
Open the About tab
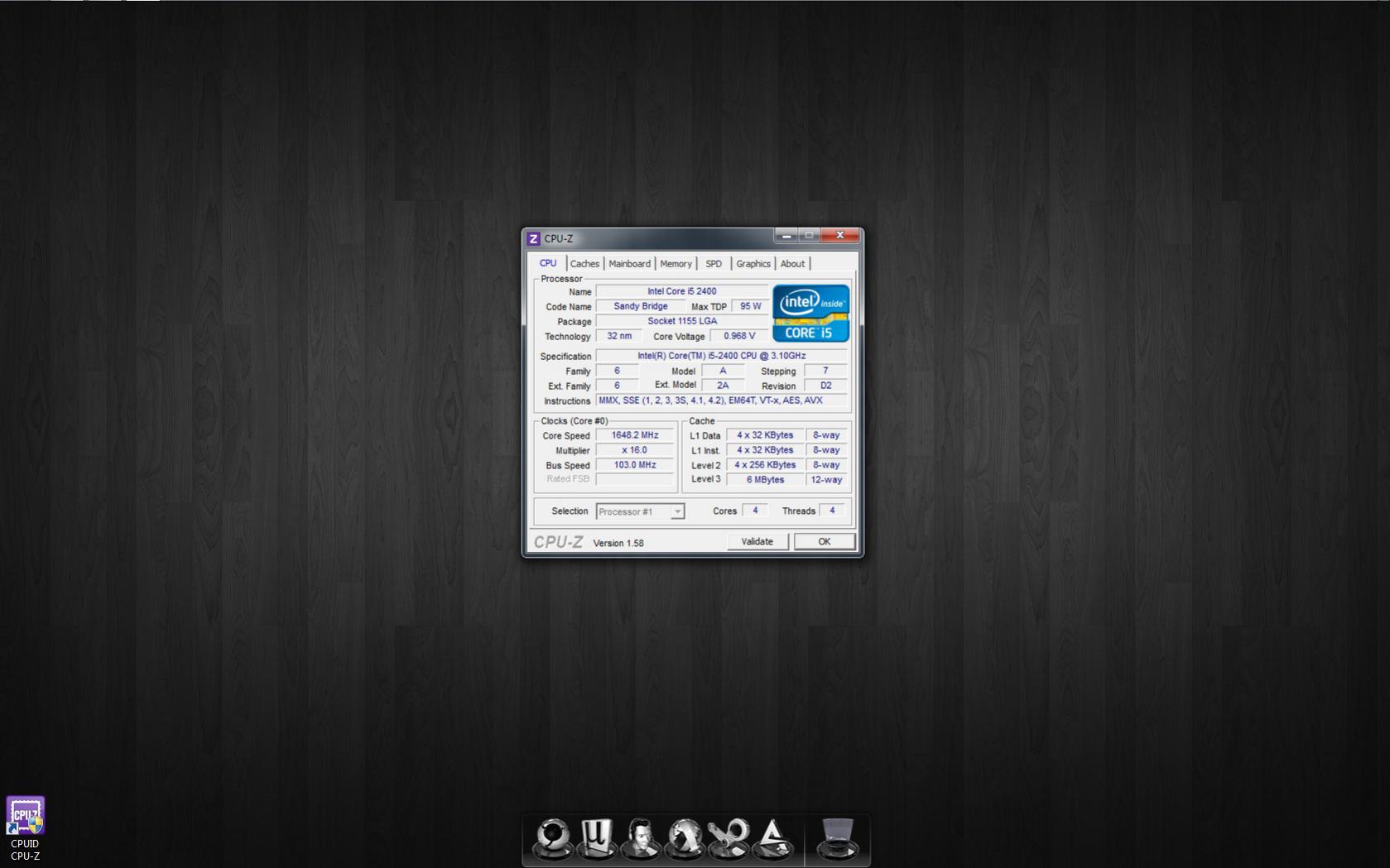coord(792,264)
